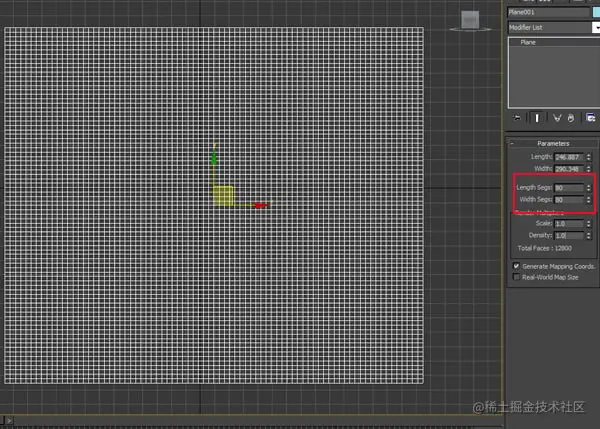Viewport: 600px width, 429px height.
Task: Click the Length Segs spinner arrows
Action: point(589,188)
